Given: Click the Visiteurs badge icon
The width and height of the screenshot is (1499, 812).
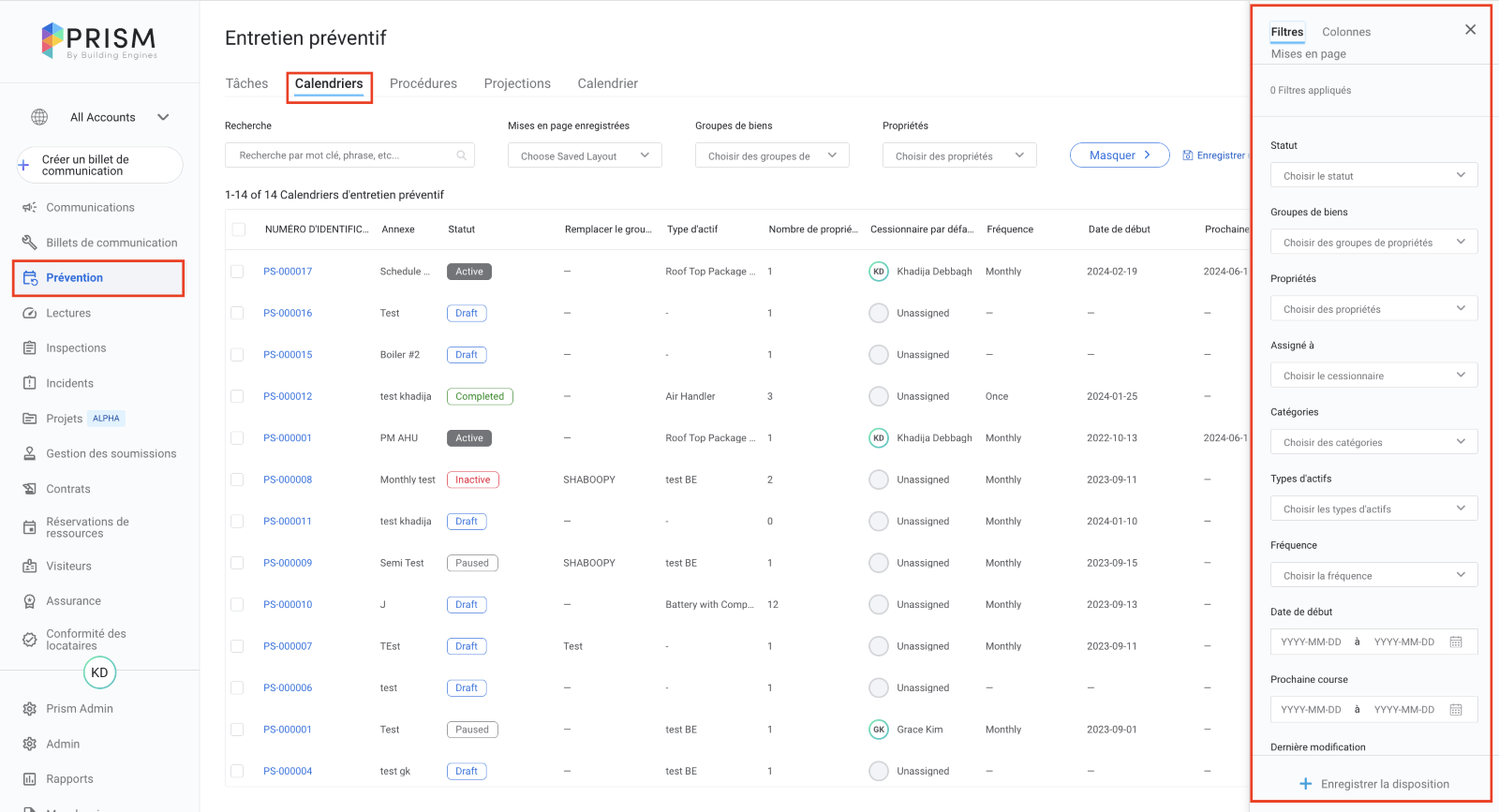Looking at the screenshot, I should point(29,567).
